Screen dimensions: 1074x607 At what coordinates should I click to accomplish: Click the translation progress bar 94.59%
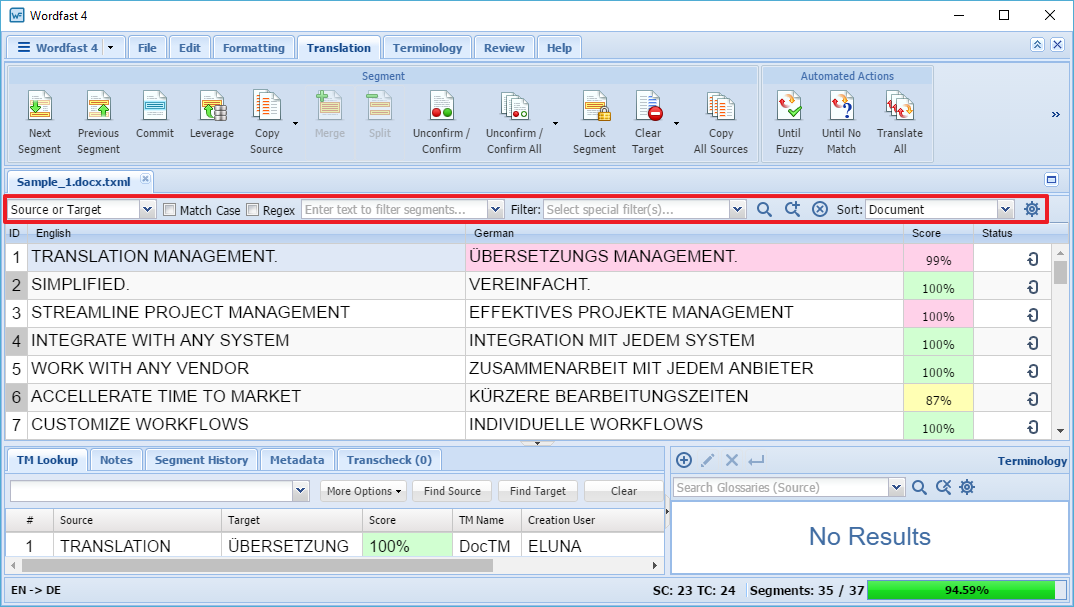pos(966,590)
